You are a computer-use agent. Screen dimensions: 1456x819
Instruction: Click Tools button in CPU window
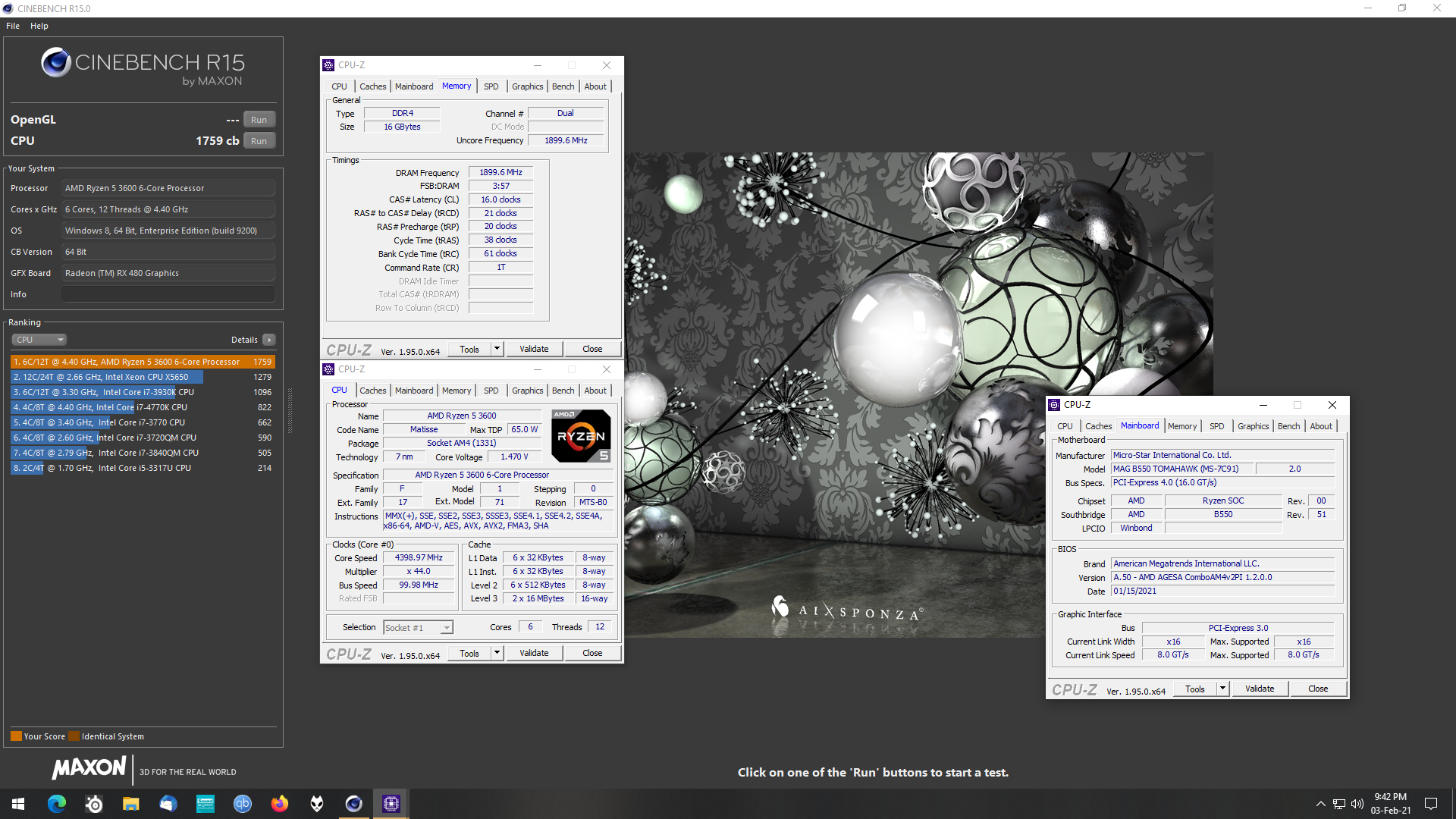tap(469, 653)
